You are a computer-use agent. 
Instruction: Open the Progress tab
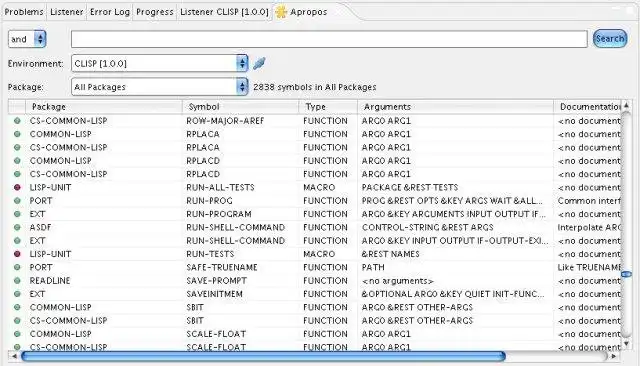click(x=155, y=12)
